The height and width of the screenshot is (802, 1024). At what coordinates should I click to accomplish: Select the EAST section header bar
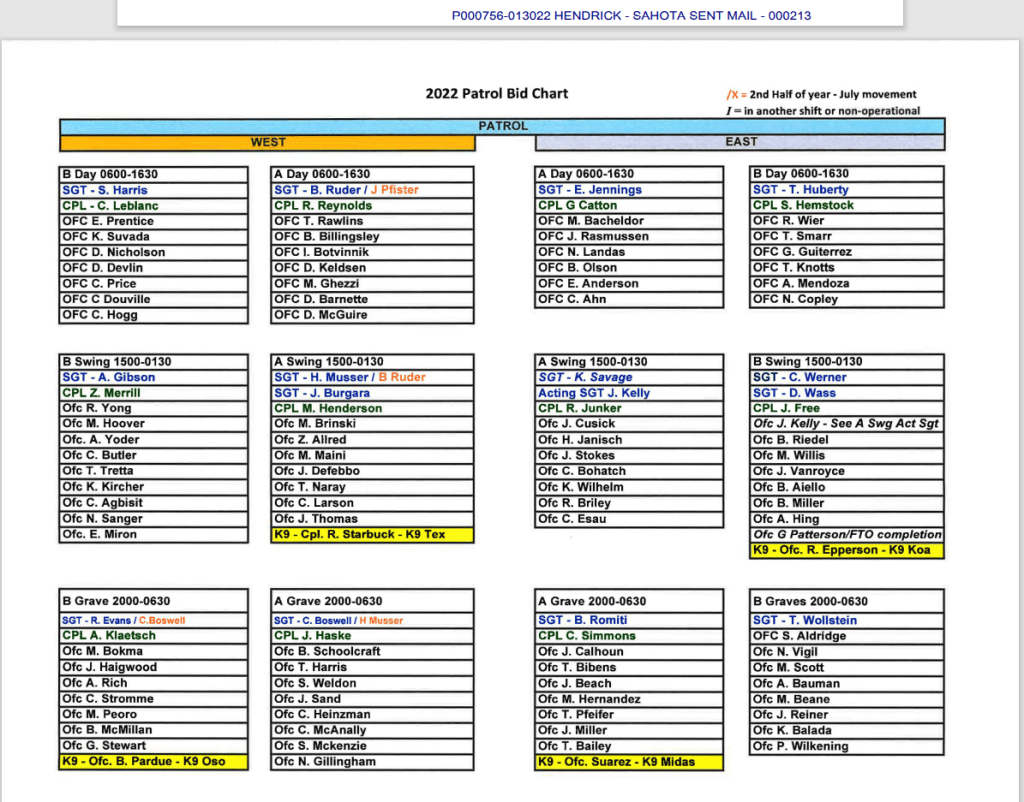(x=740, y=142)
